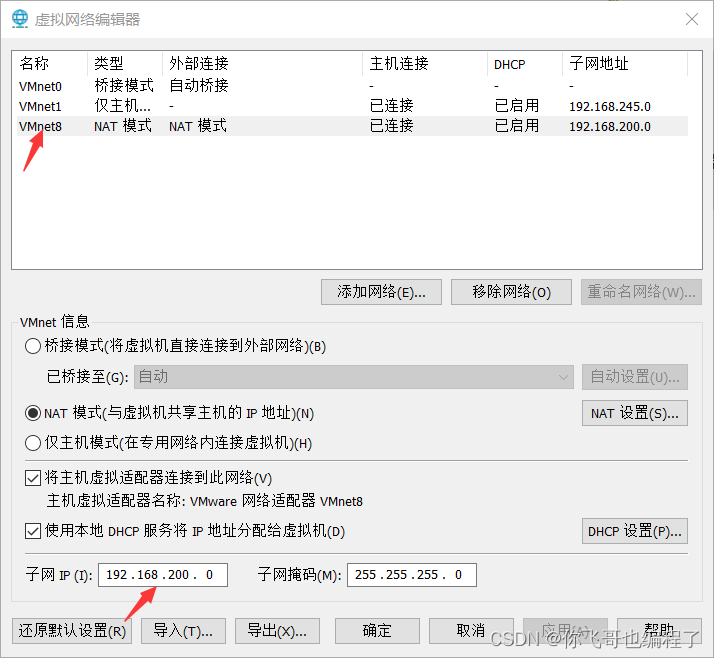Viewport: 714px width, 658px height.
Task: Click 移除网络(O) button
Action: (511, 292)
